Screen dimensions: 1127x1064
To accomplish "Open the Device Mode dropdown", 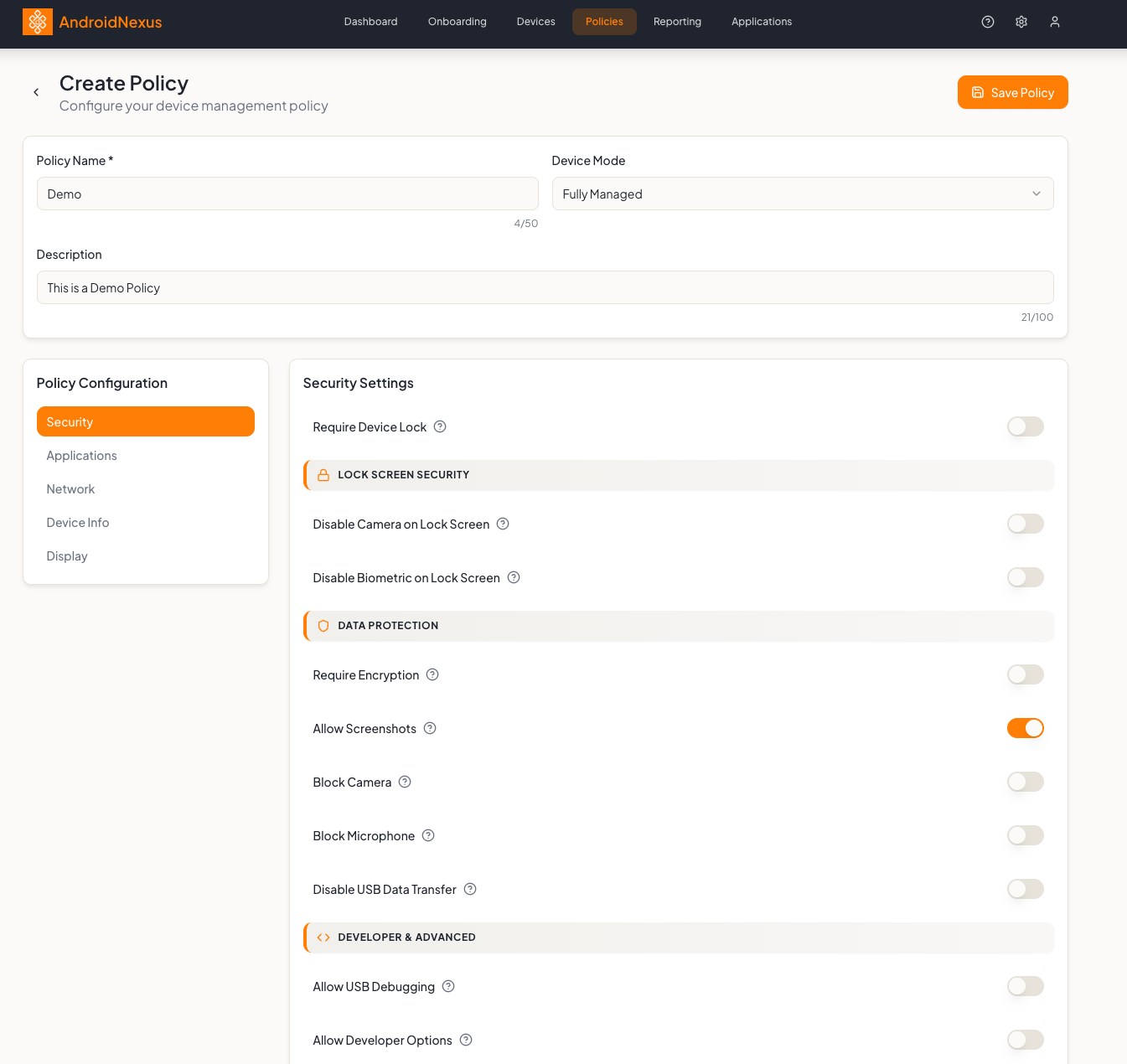I will [803, 194].
